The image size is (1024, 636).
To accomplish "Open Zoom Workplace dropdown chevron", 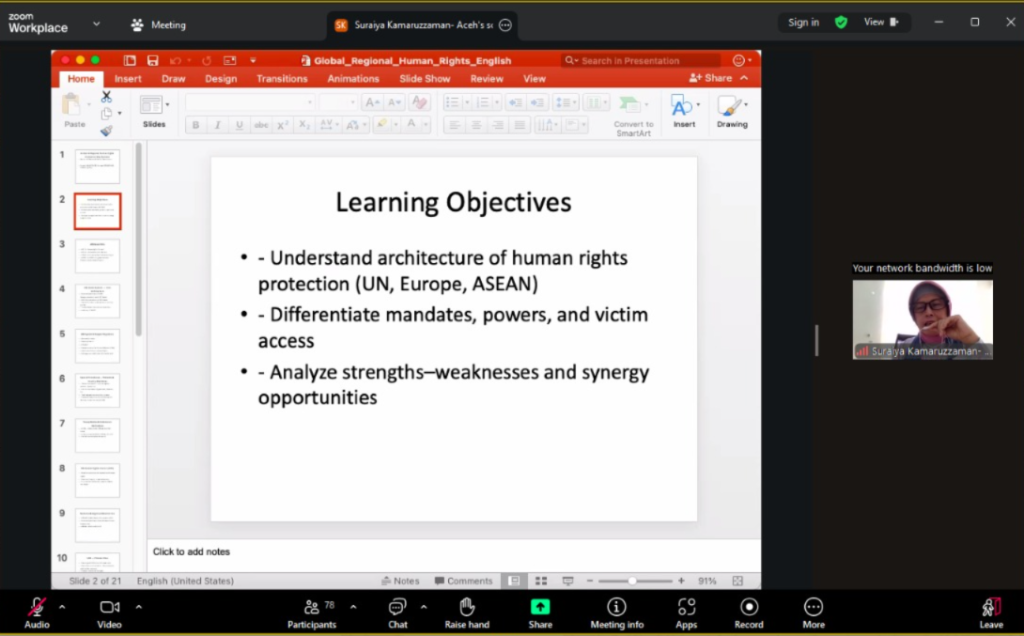I will point(97,24).
